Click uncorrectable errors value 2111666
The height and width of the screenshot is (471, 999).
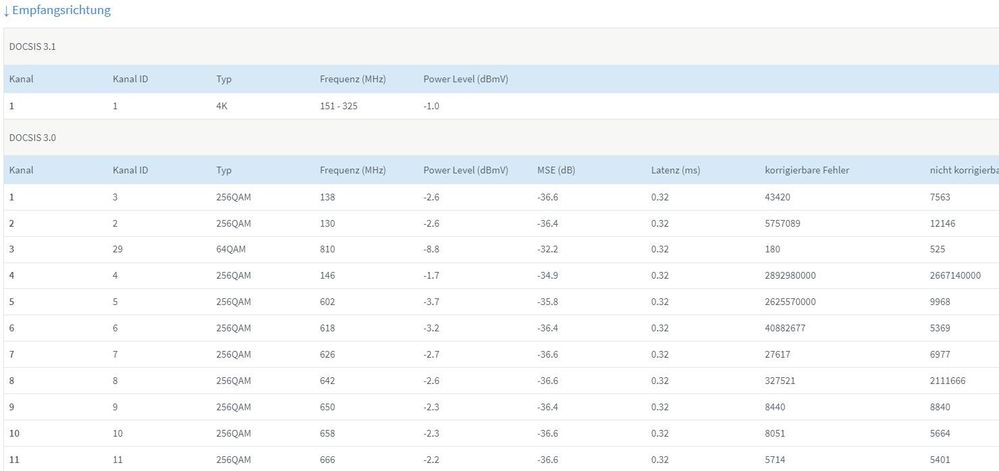[x=947, y=380]
